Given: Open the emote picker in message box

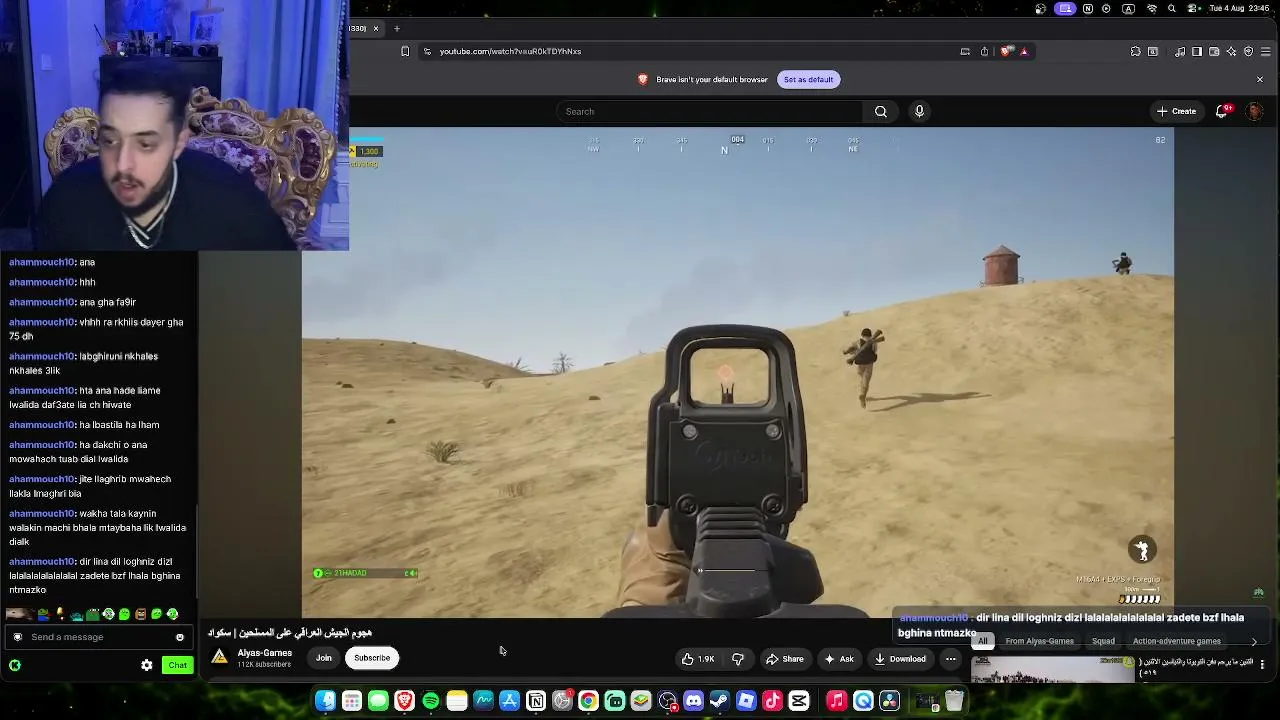Looking at the screenshot, I should 180,637.
